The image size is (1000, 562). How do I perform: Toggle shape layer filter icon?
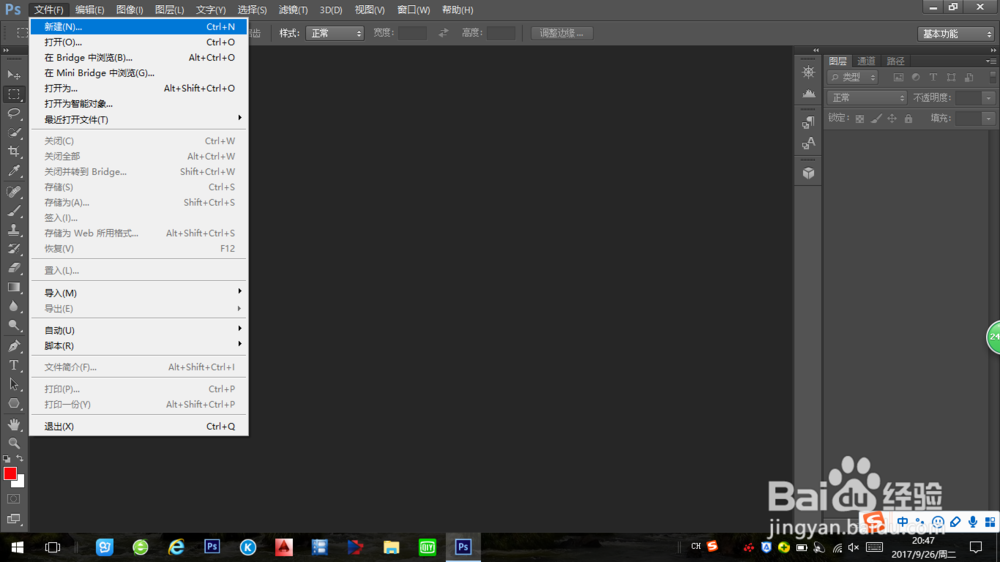coord(951,77)
